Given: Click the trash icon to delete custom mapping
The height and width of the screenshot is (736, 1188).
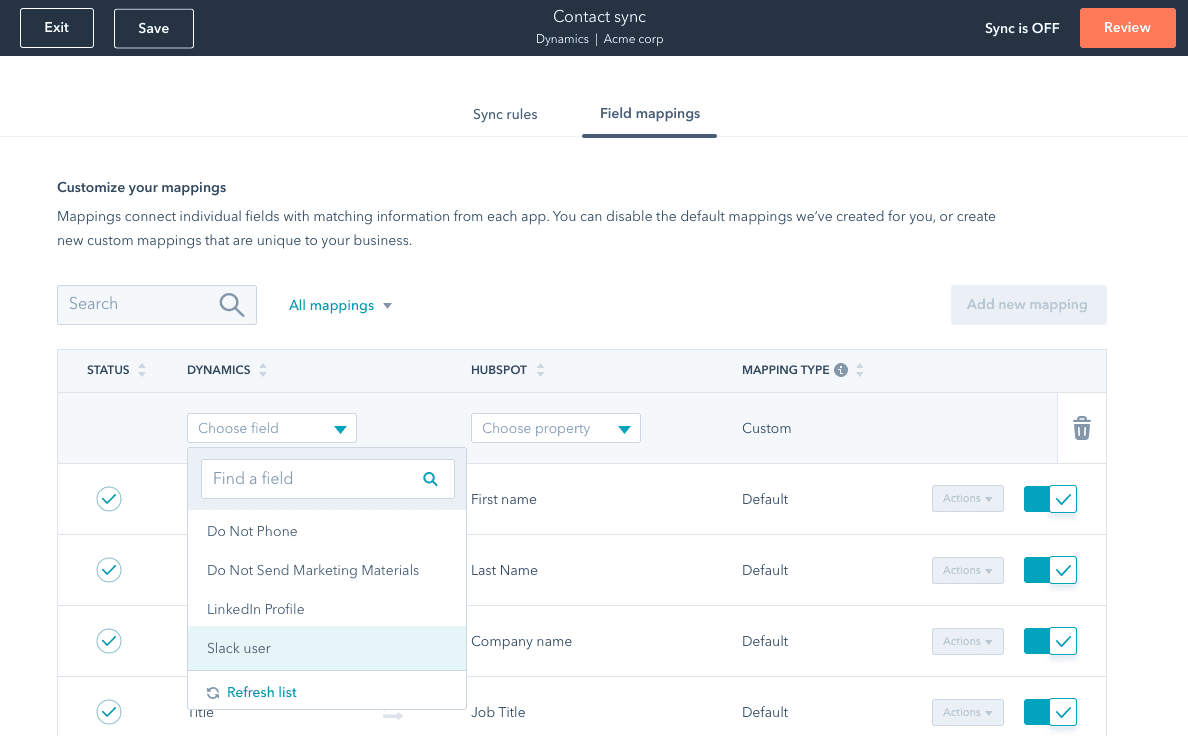Looking at the screenshot, I should point(1081,429).
